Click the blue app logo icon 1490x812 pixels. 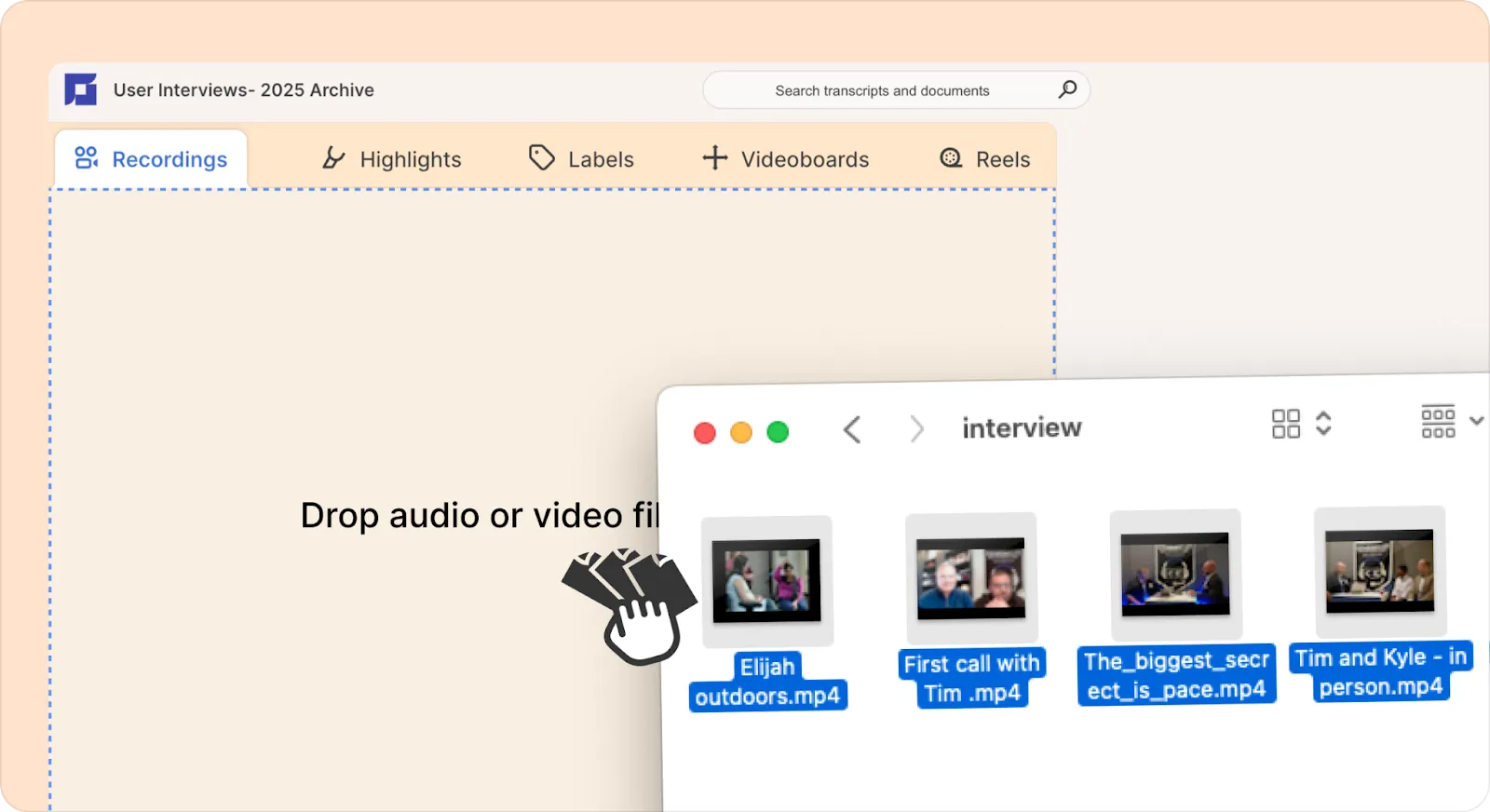[81, 89]
